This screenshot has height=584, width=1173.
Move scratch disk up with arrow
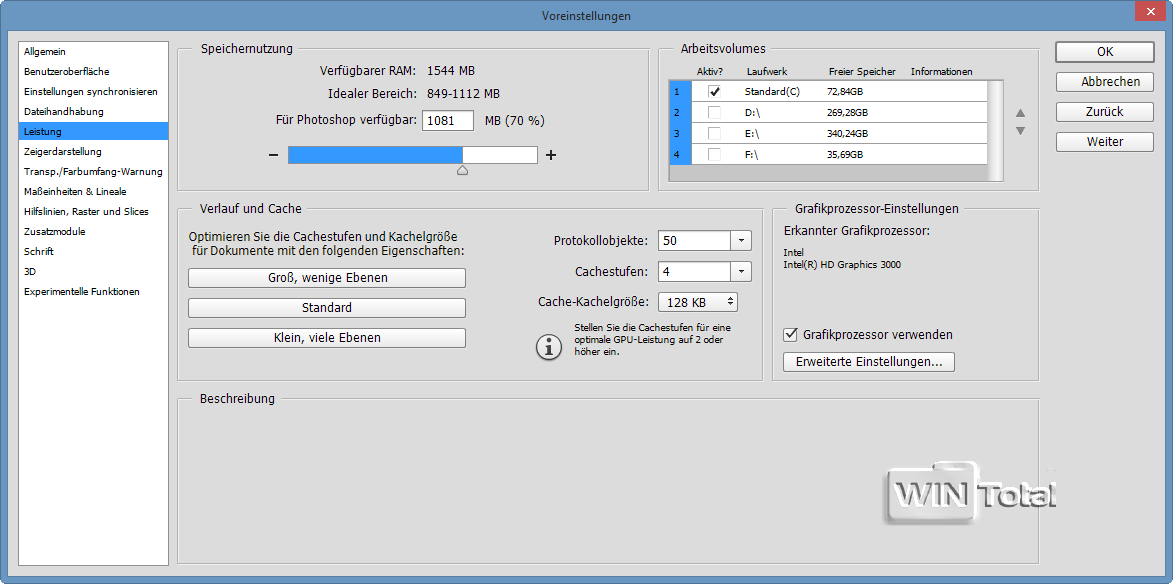[1020, 113]
